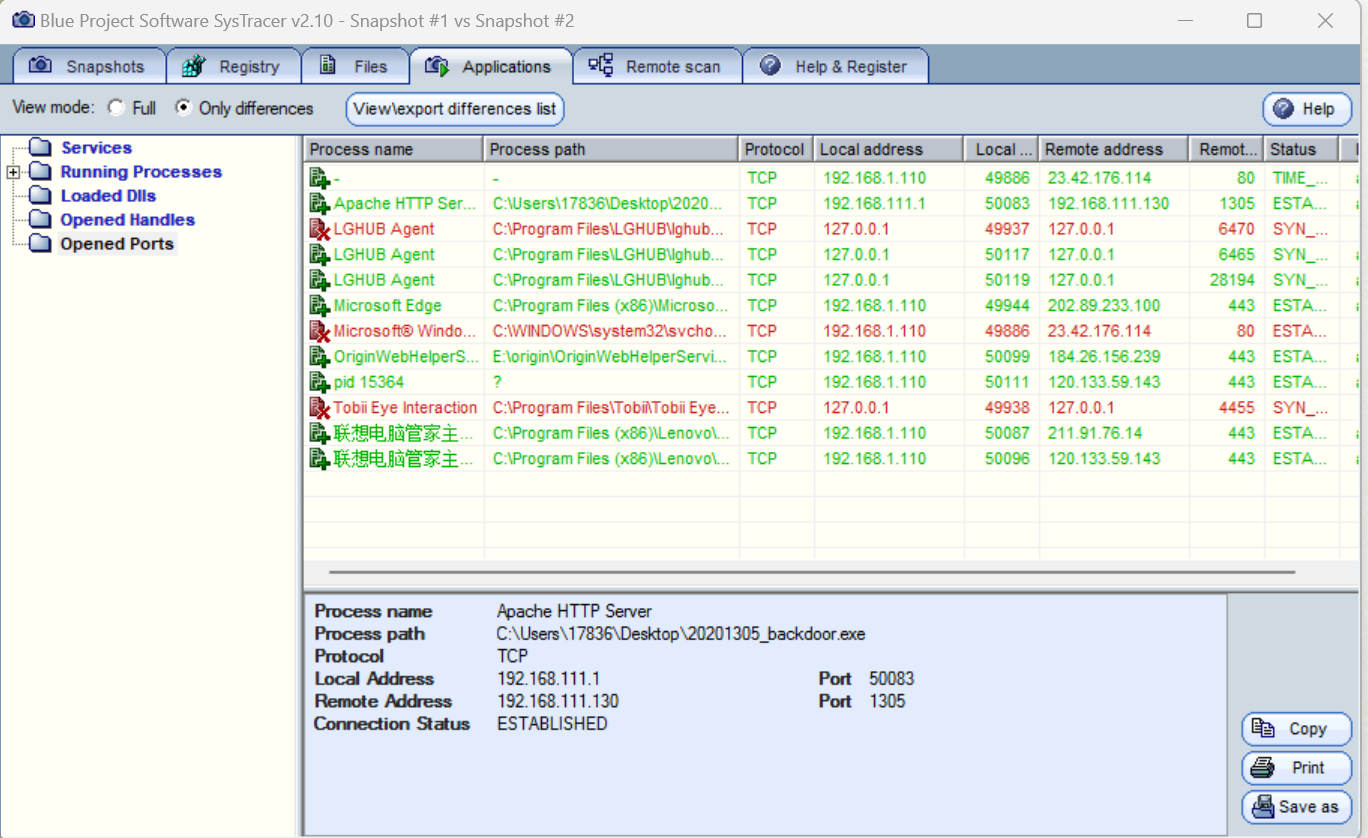Screen dimensions: 1368x838
Task: Click the removed icon beside Tobii Eye Interaction row
Action: coord(319,408)
